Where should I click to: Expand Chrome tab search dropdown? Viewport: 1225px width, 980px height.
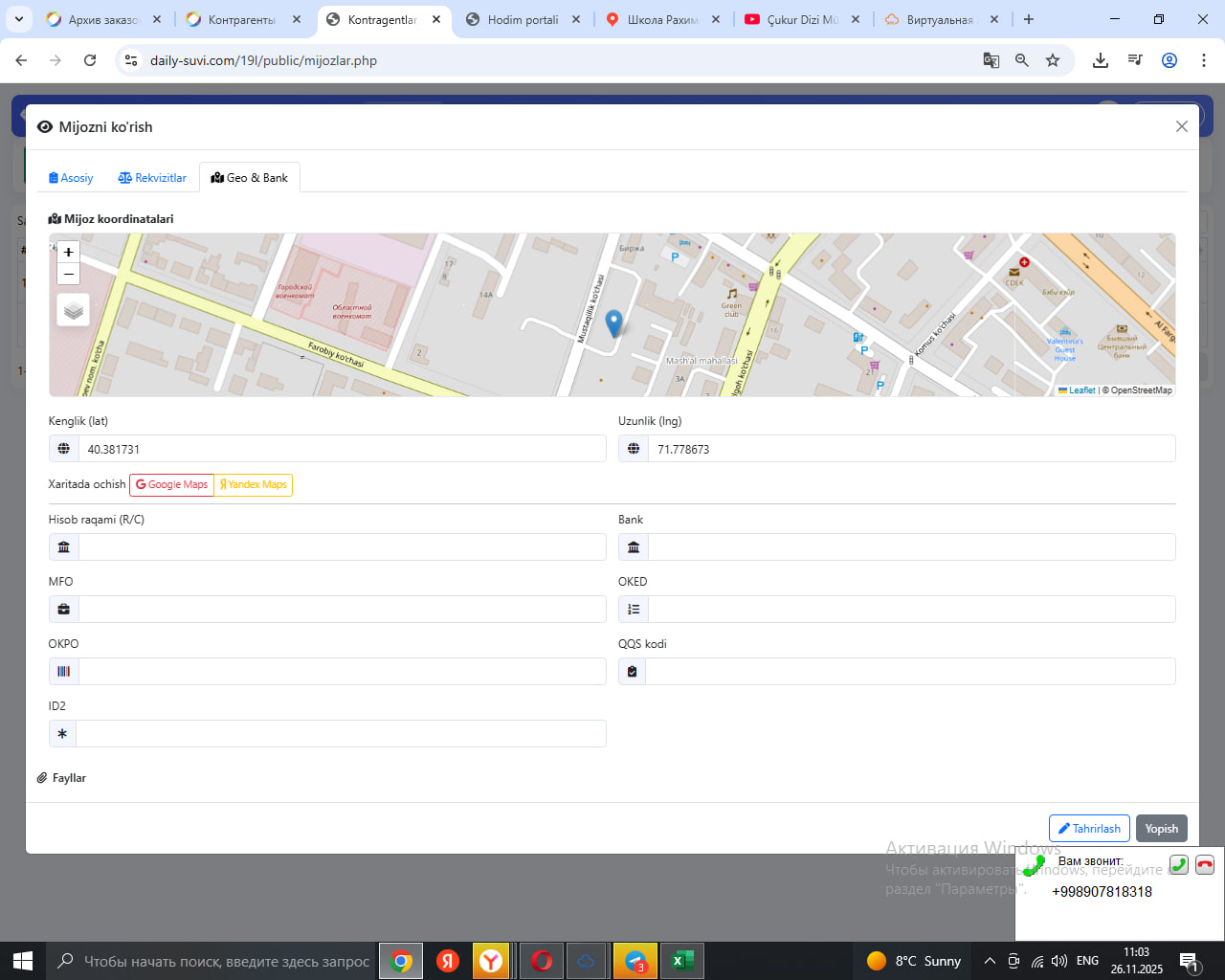[x=19, y=19]
